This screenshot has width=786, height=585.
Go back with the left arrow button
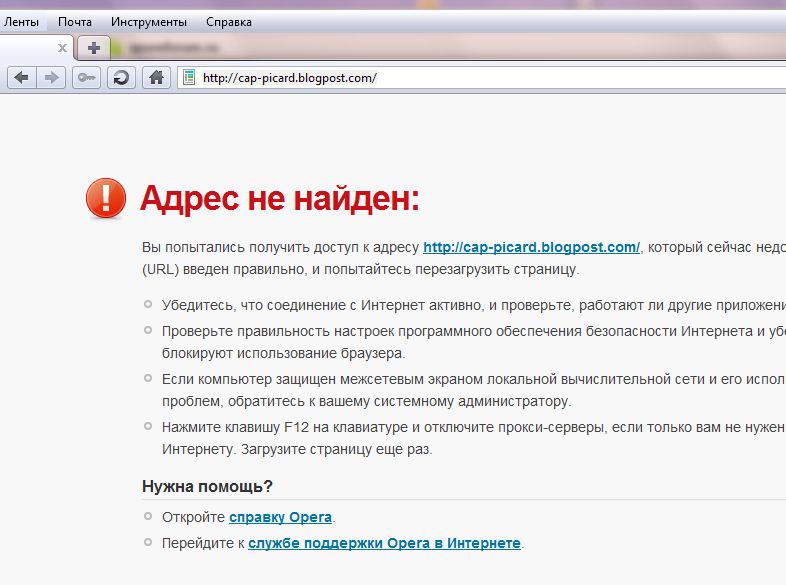22,78
